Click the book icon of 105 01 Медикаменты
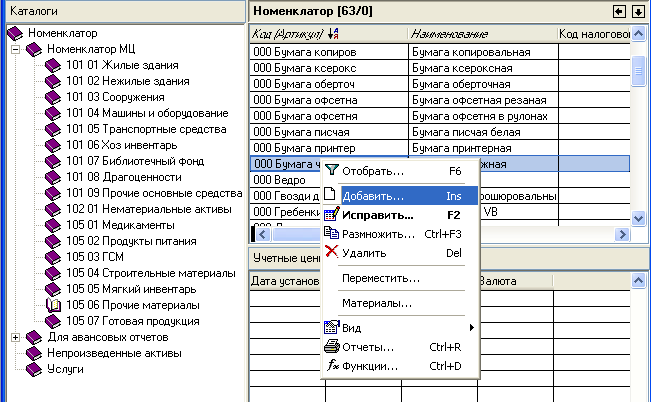Viewport: 651px width, 402px height. point(53,225)
